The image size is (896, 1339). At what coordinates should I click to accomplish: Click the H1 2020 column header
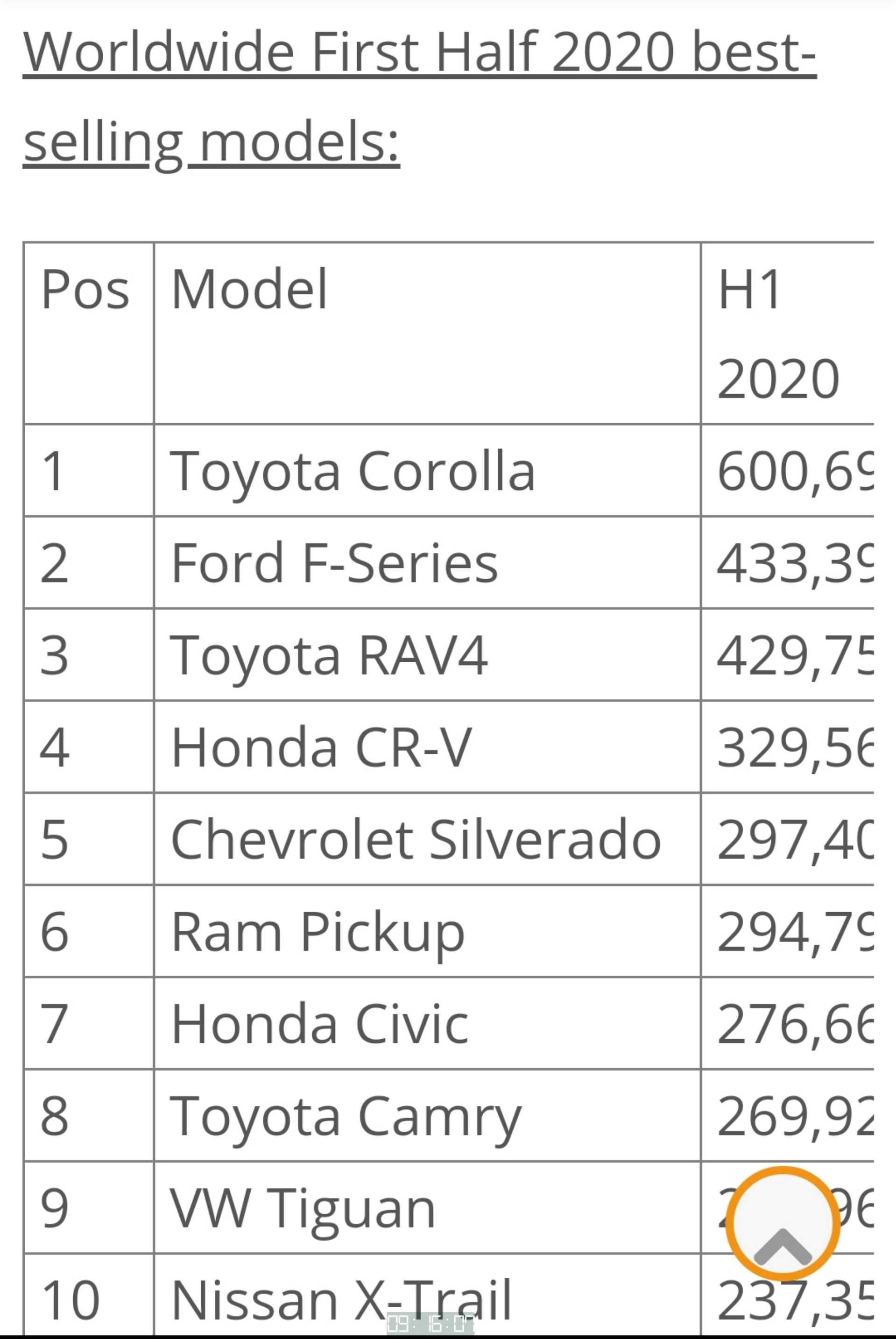pyautogui.click(x=787, y=333)
